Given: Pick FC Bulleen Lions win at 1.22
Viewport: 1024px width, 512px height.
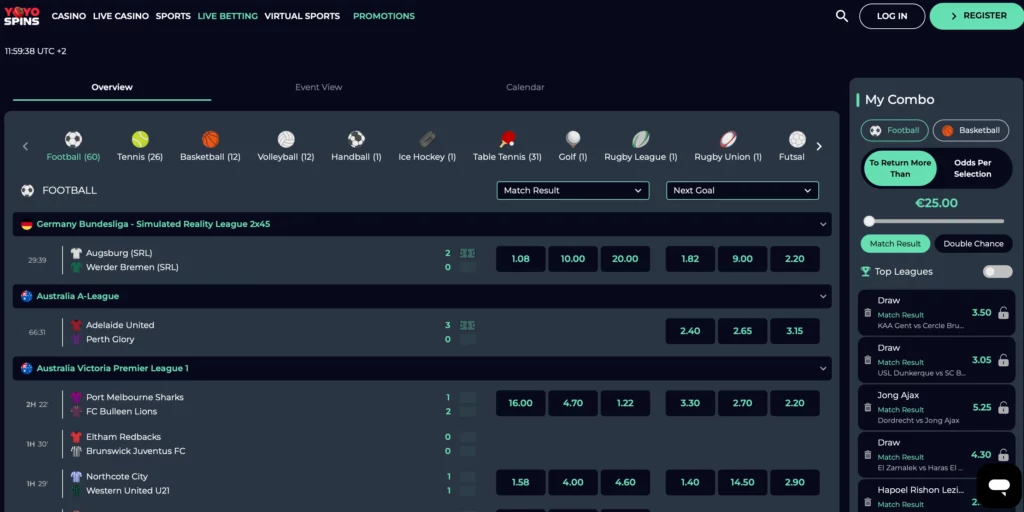Looking at the screenshot, I should tap(625, 404).
